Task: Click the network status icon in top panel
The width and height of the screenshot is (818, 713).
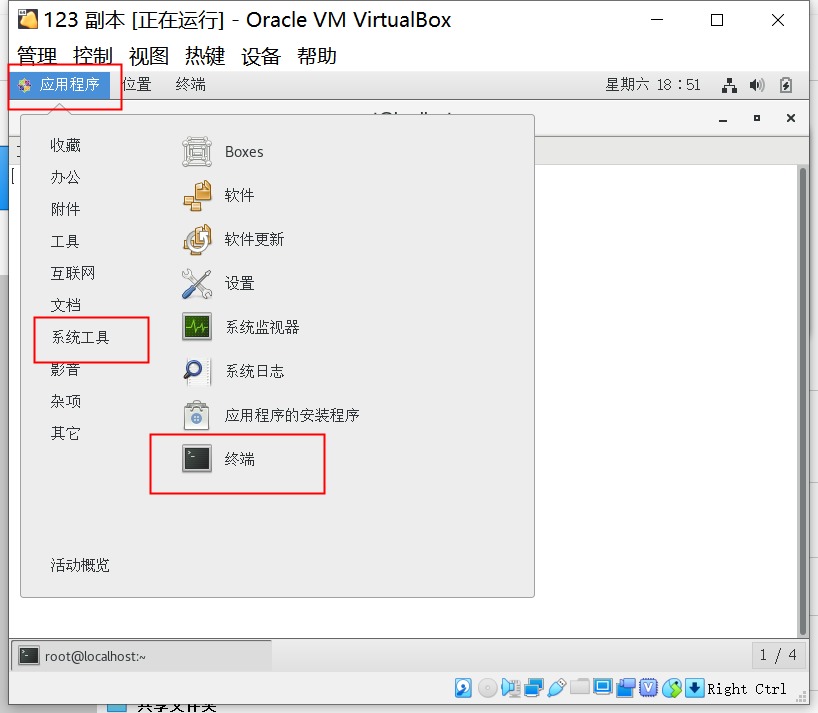Action: pyautogui.click(x=729, y=85)
